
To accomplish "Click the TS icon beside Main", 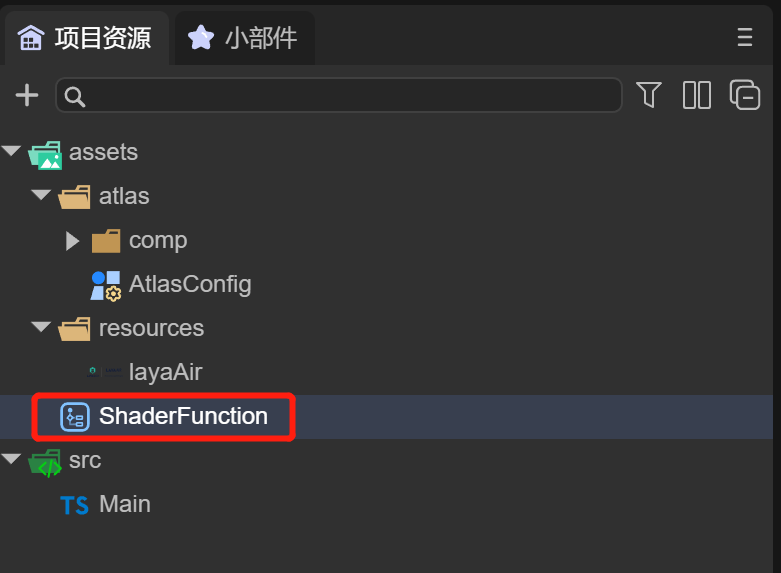I will point(75,505).
